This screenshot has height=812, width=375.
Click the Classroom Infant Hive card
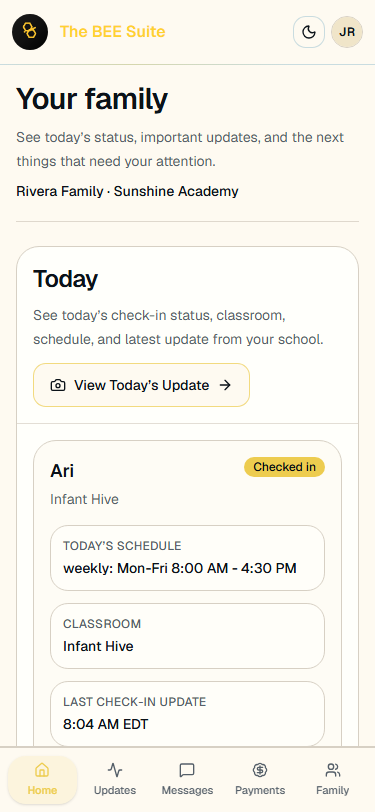point(188,636)
